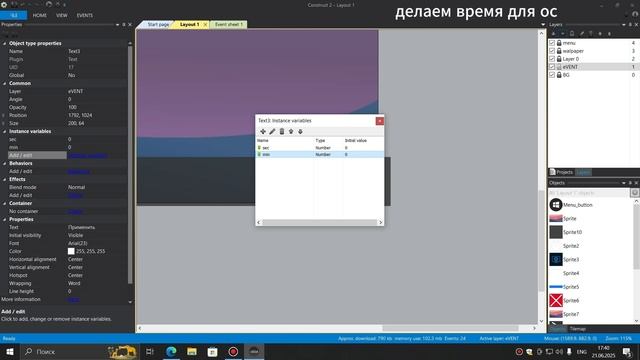Click the dialog horizontal scrollbar right arrow

380,222
